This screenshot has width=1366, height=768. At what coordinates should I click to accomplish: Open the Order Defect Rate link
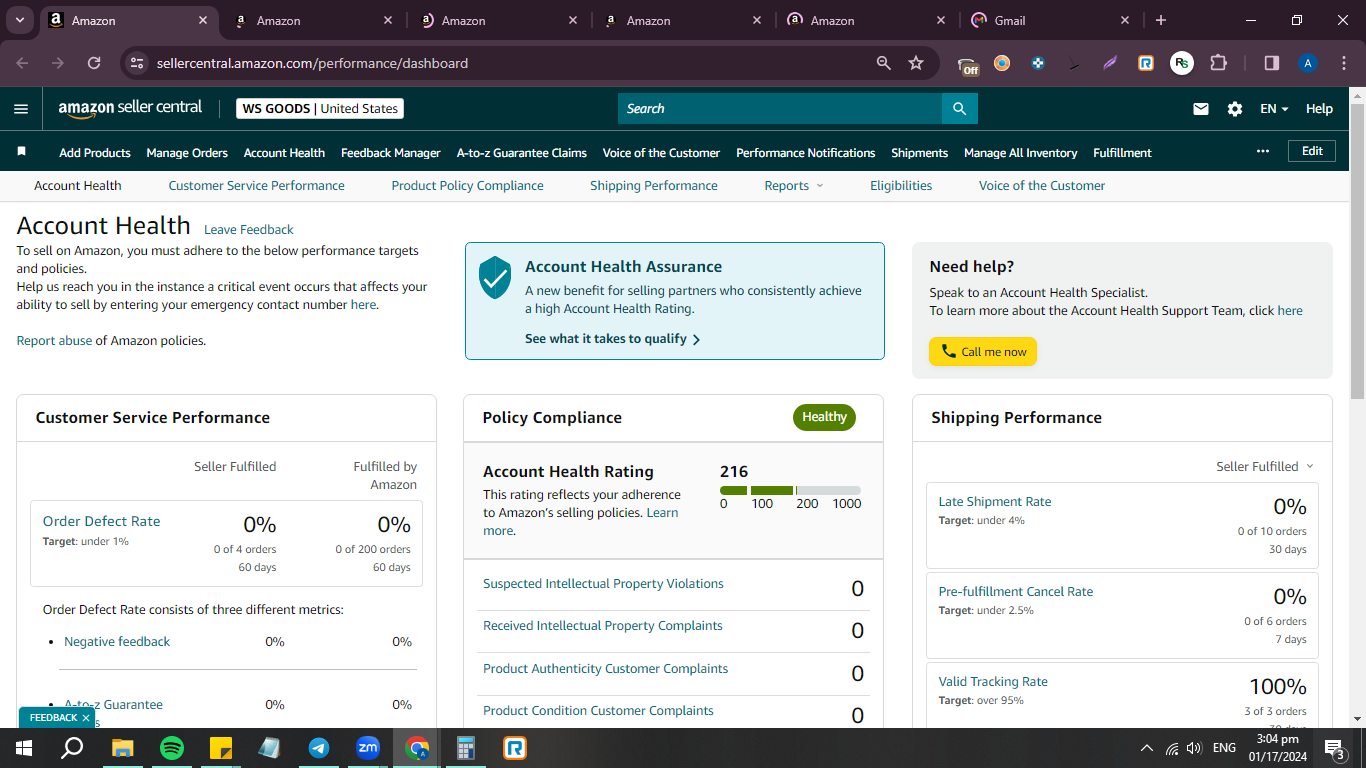click(x=101, y=521)
